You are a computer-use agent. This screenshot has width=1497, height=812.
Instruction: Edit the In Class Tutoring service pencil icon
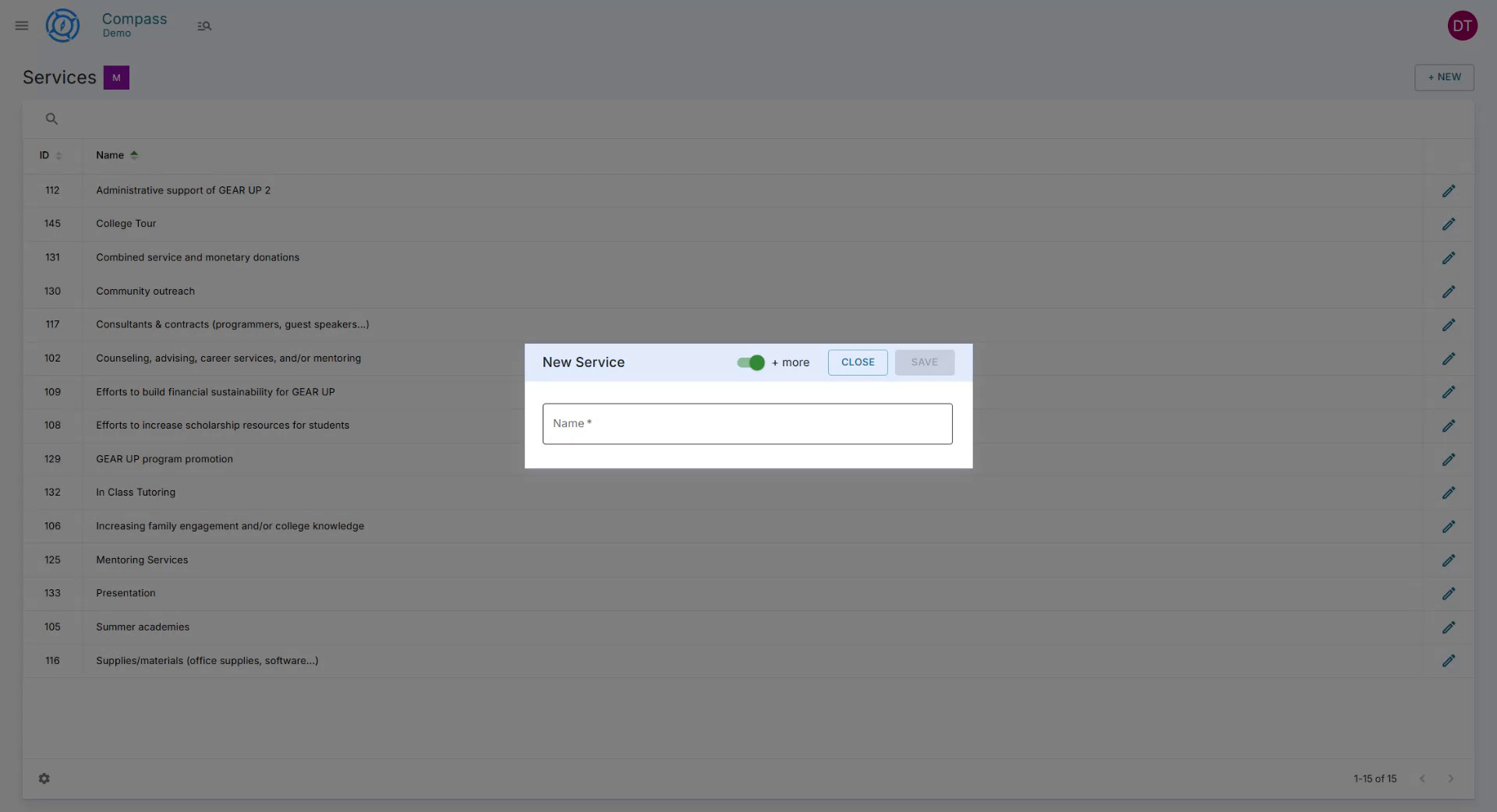pos(1449,492)
